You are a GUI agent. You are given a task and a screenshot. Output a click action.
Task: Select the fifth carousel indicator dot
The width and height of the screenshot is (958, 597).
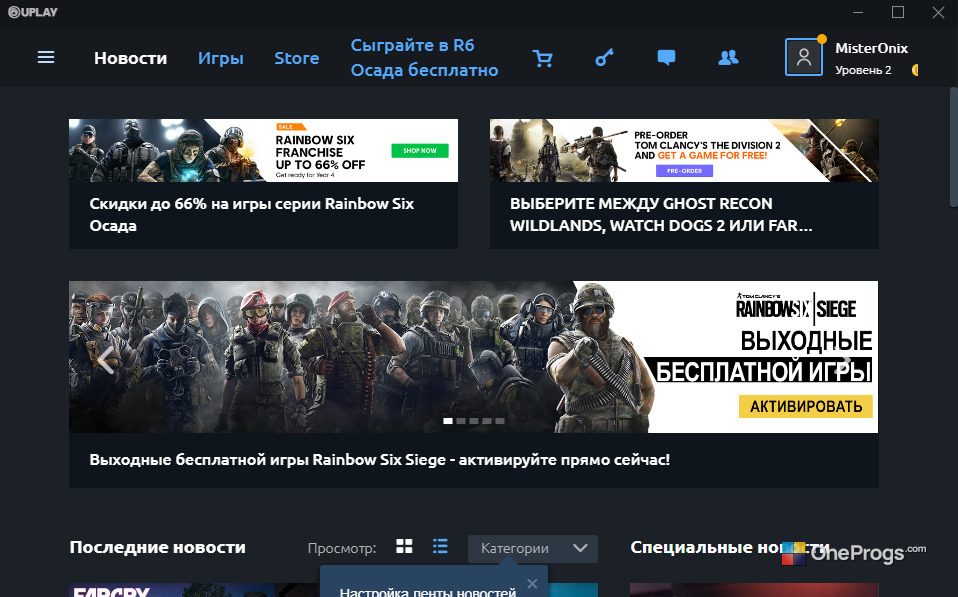pyautogui.click(x=500, y=421)
